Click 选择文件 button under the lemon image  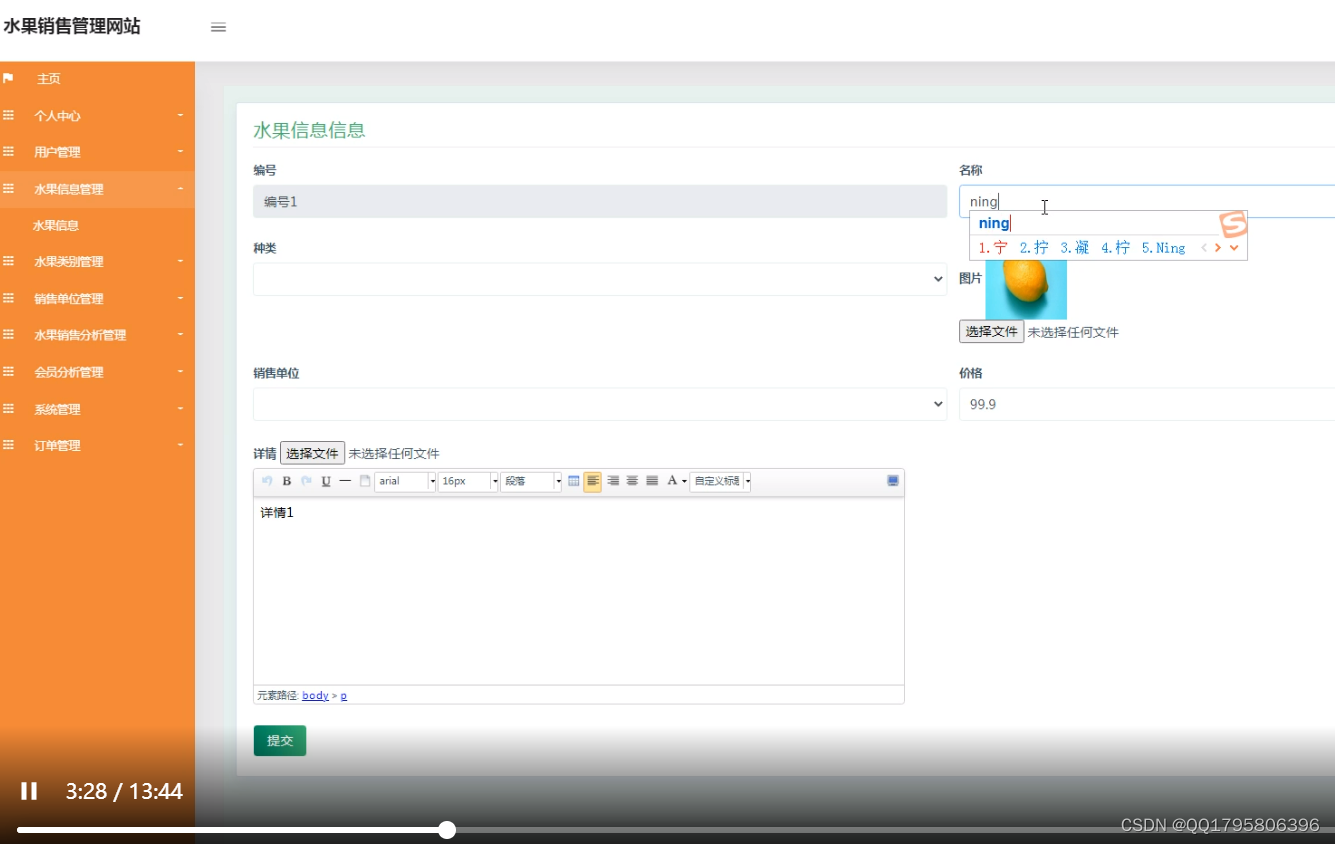[x=991, y=332]
